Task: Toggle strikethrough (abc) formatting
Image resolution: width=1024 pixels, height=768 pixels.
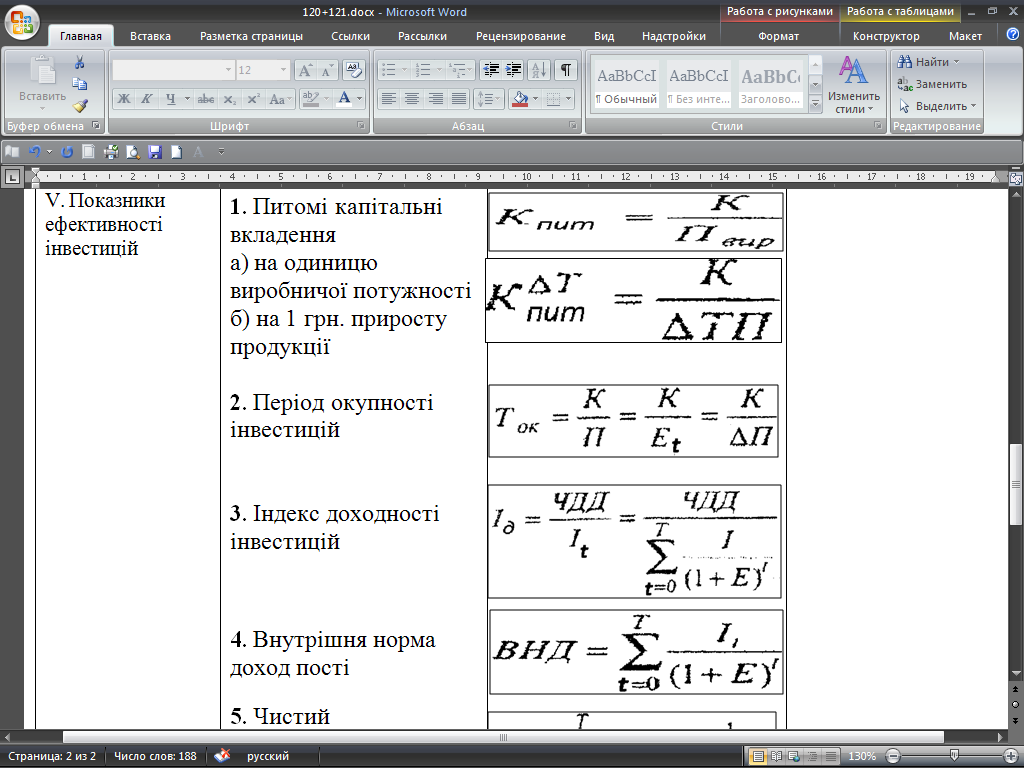Action: point(206,99)
